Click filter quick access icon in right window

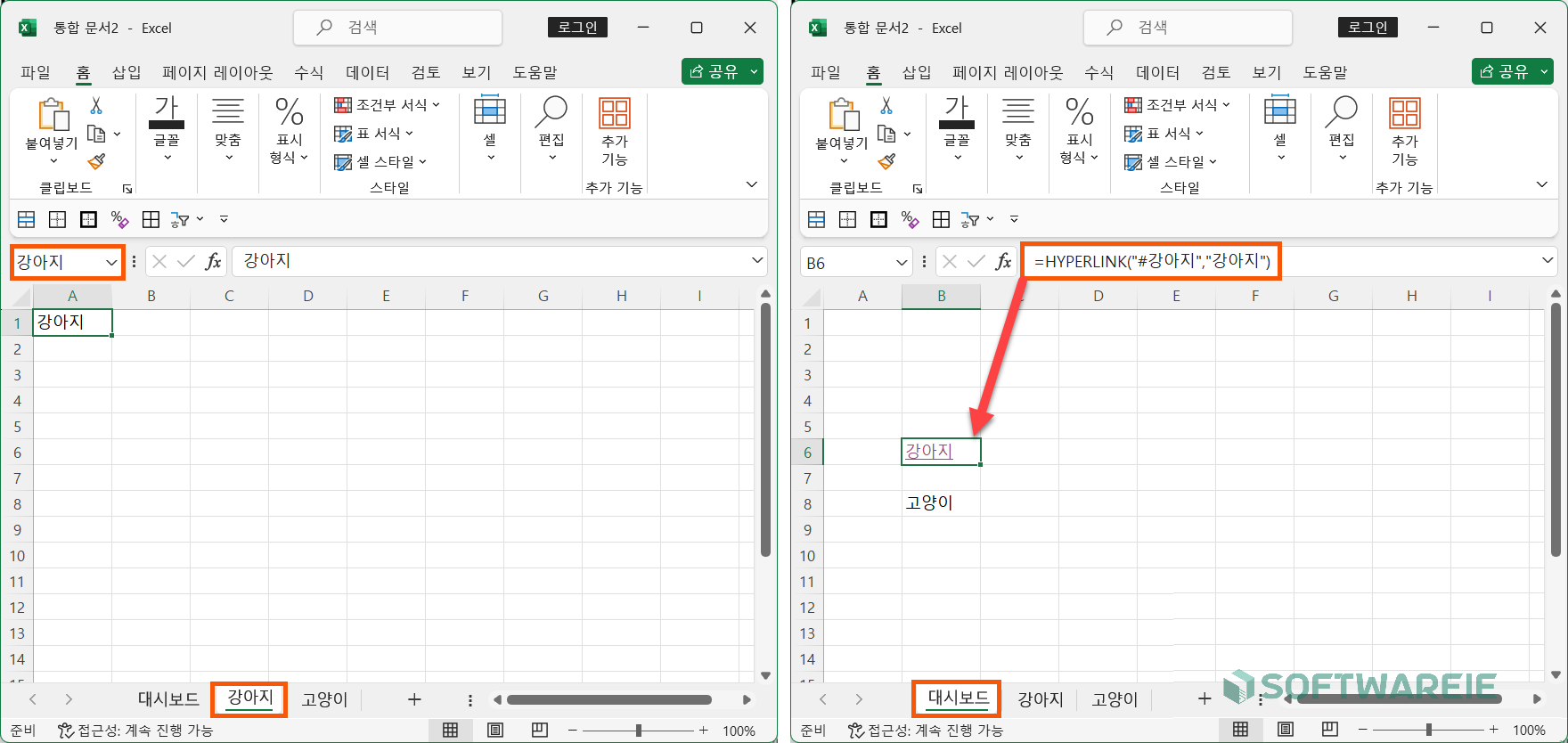[971, 219]
